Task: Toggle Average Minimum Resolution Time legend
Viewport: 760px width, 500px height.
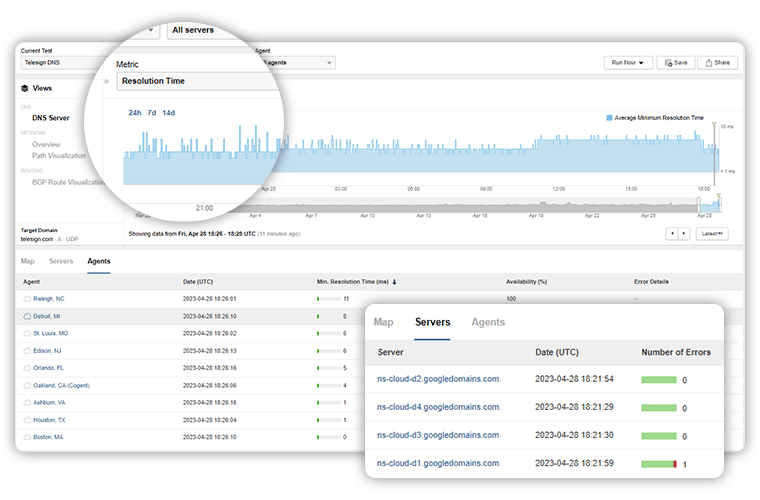Action: (x=609, y=117)
